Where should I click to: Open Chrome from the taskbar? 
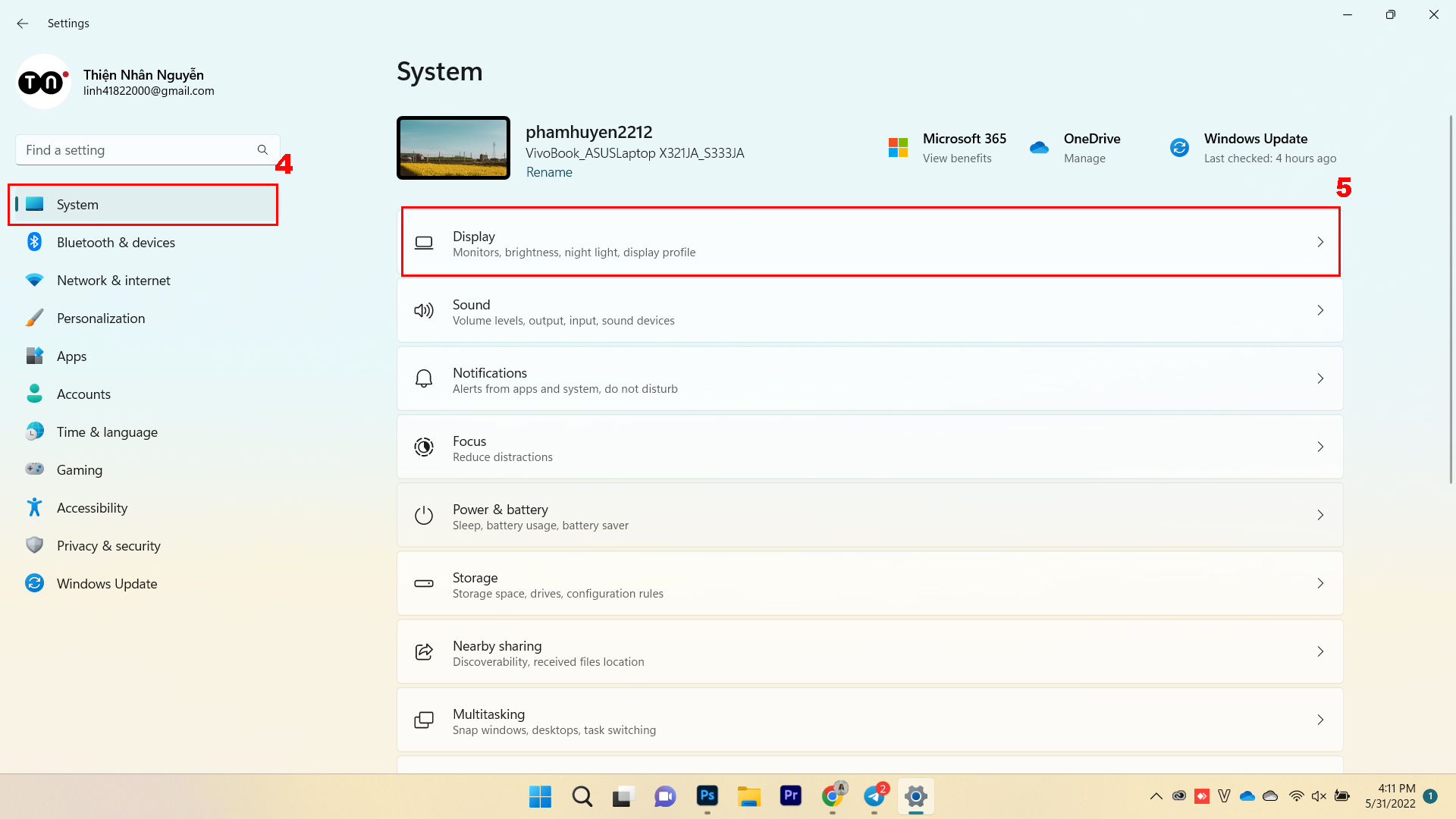point(833,796)
